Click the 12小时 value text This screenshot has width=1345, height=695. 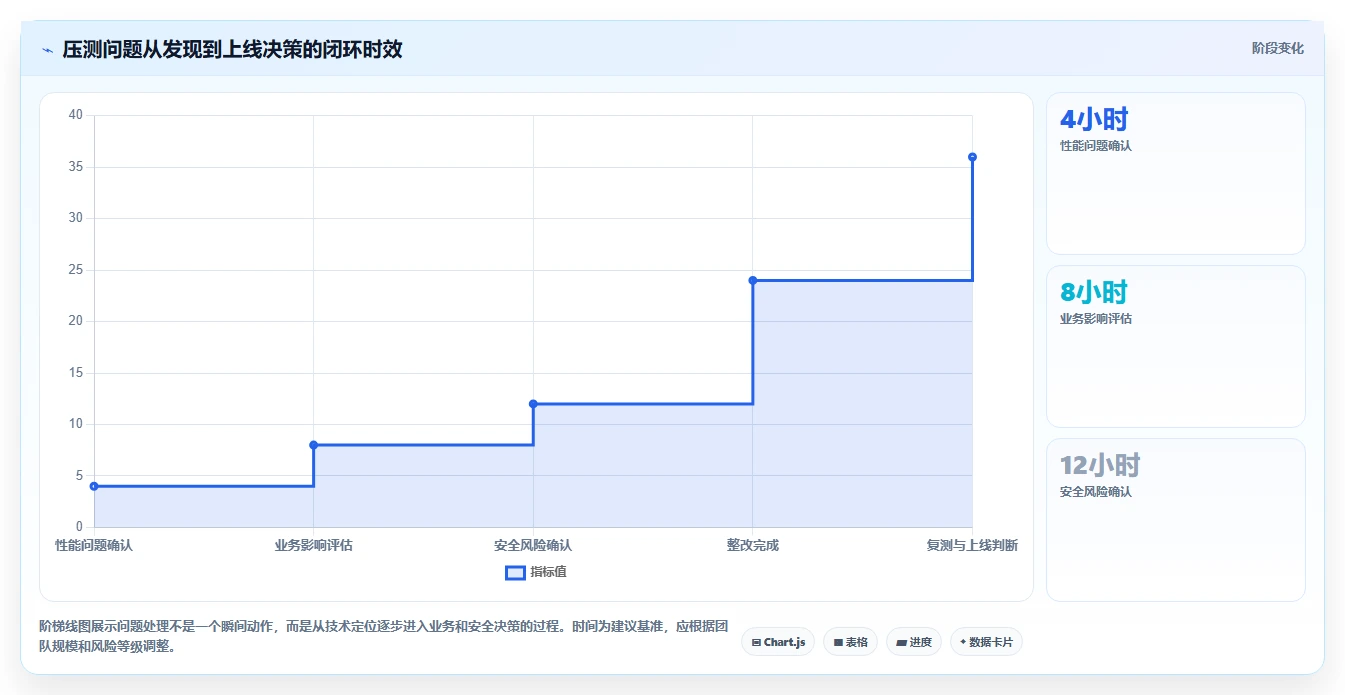[x=1100, y=466]
